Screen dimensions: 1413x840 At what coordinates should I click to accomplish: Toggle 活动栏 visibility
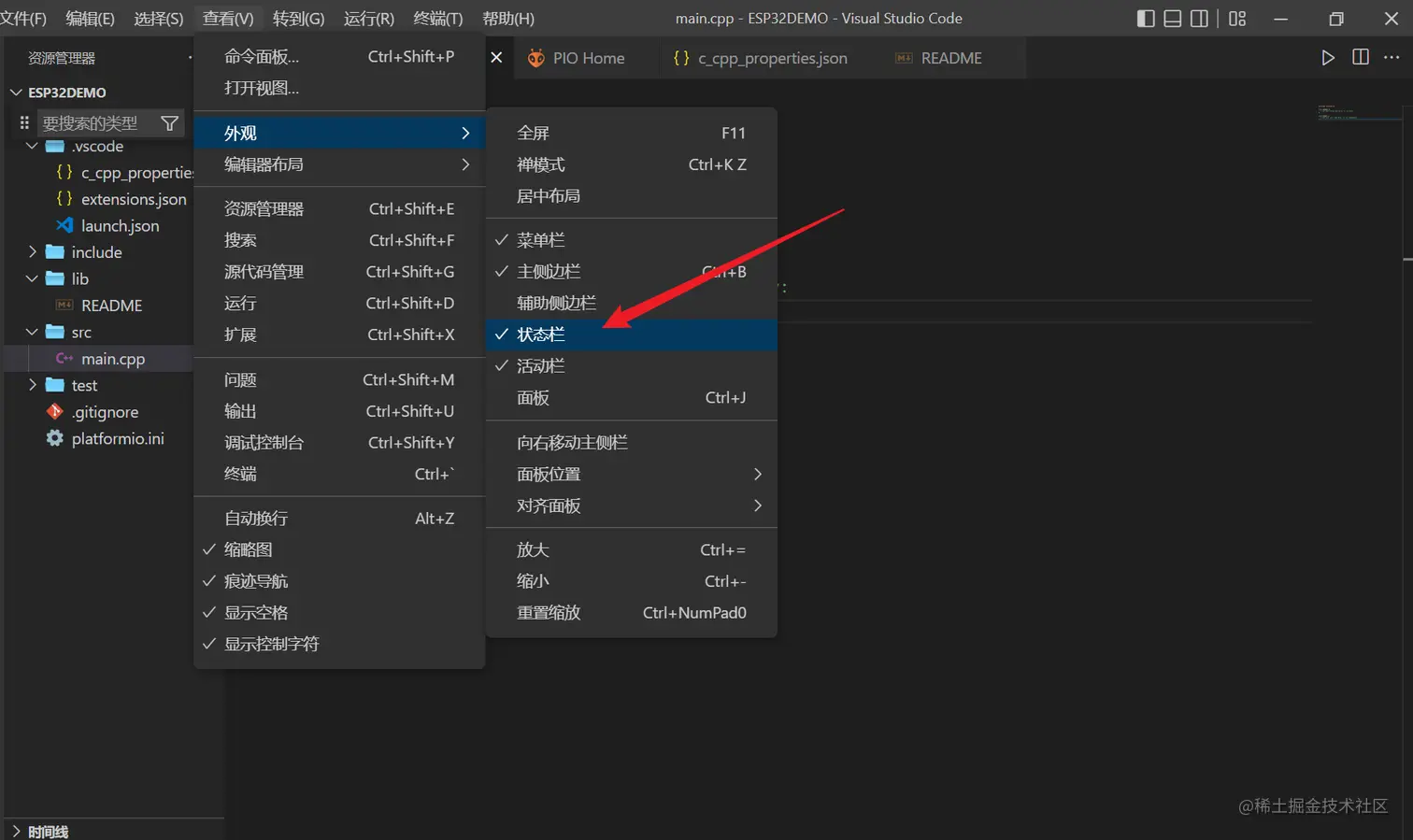tap(632, 366)
